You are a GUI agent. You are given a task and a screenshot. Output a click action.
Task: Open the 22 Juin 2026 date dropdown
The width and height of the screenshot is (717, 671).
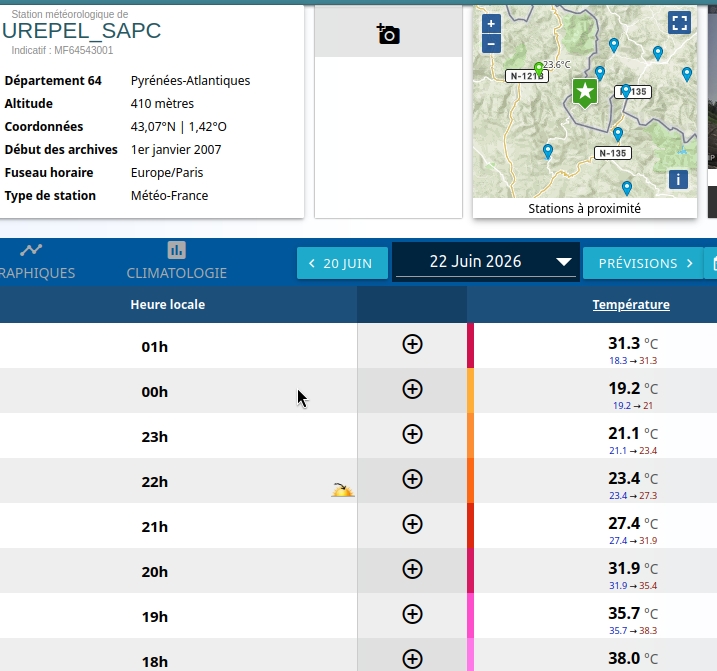tap(486, 262)
